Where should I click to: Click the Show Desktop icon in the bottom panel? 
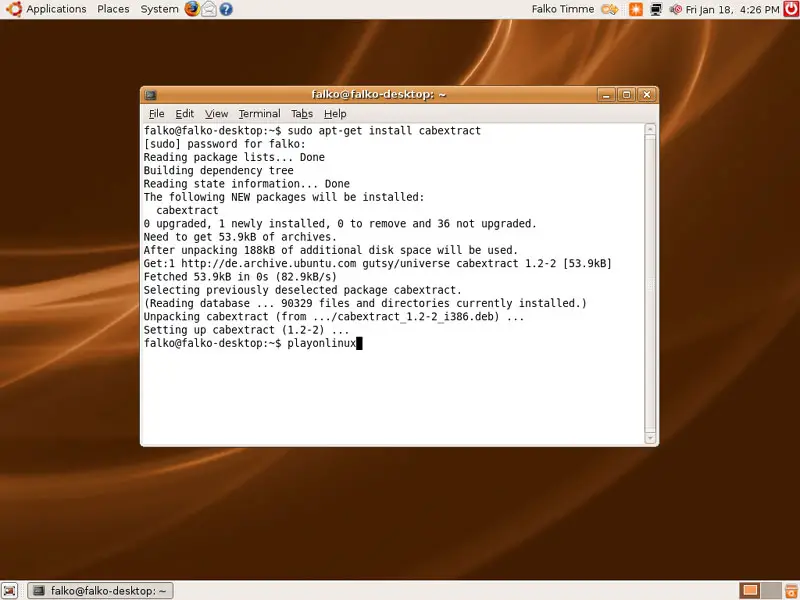click(x=9, y=591)
